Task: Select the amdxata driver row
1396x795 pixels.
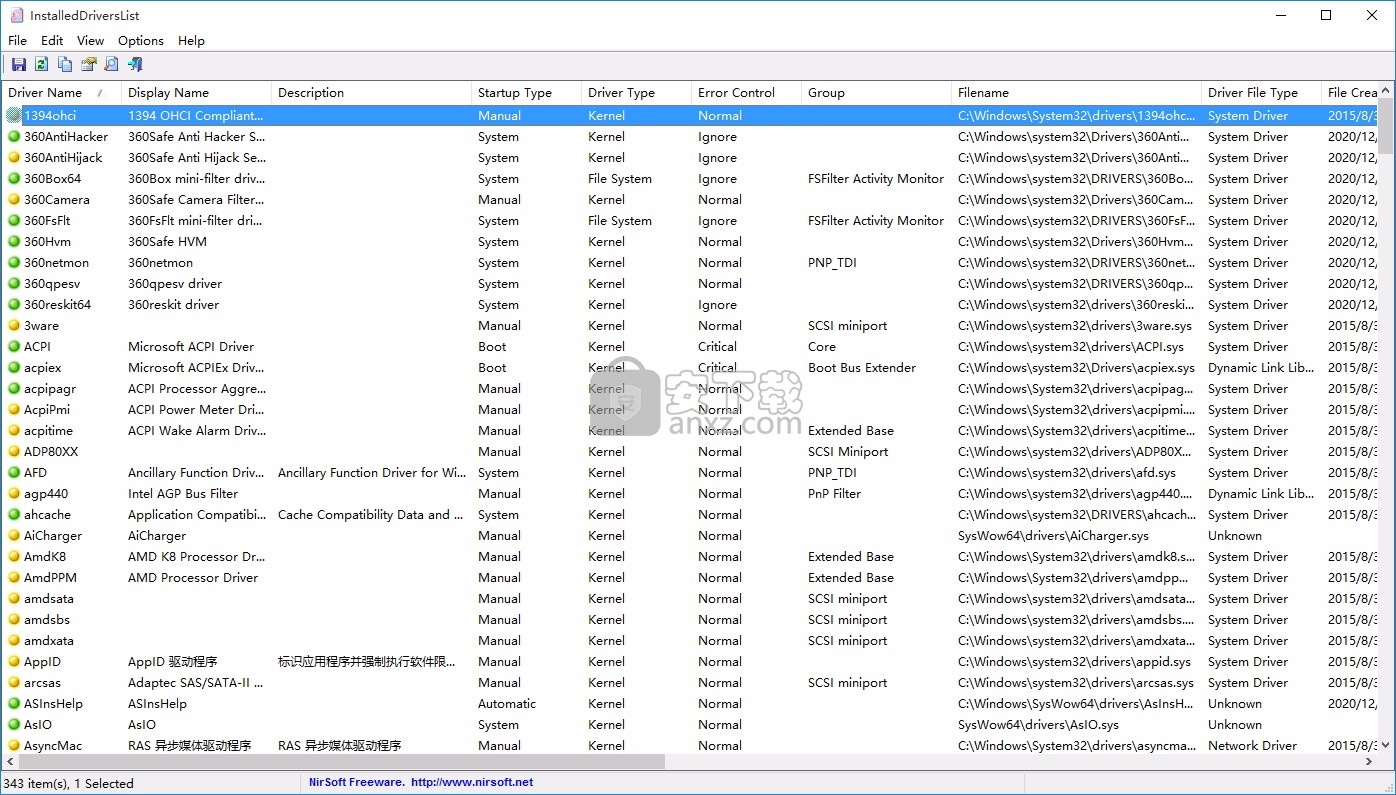Action: pyautogui.click(x=690, y=641)
